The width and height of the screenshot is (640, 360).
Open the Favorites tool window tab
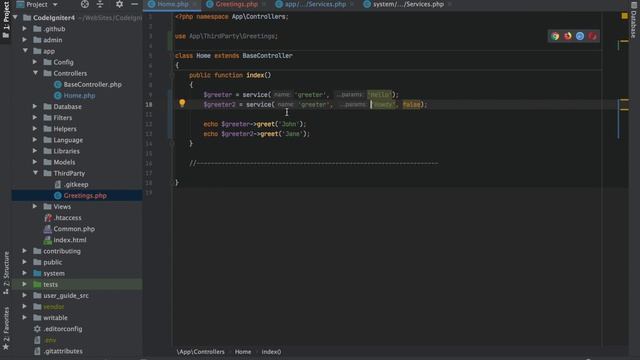point(6,329)
